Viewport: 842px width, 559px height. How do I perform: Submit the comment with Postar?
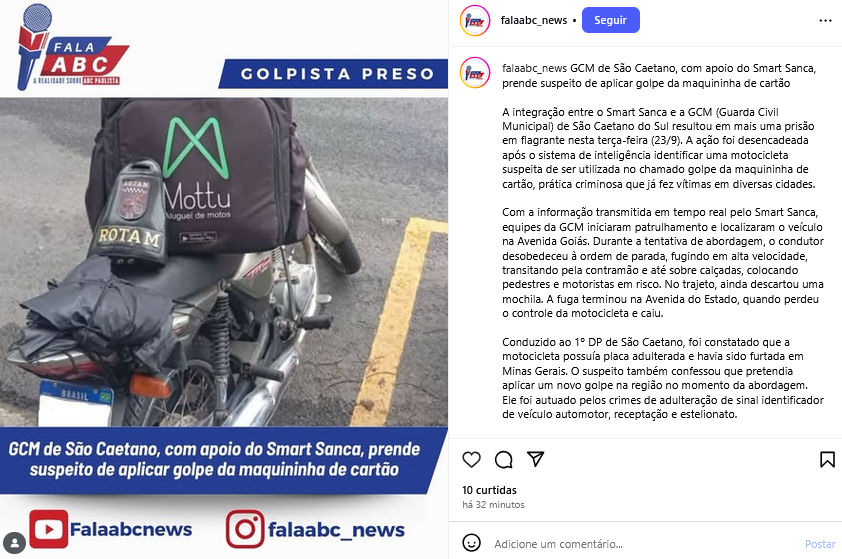[x=820, y=544]
